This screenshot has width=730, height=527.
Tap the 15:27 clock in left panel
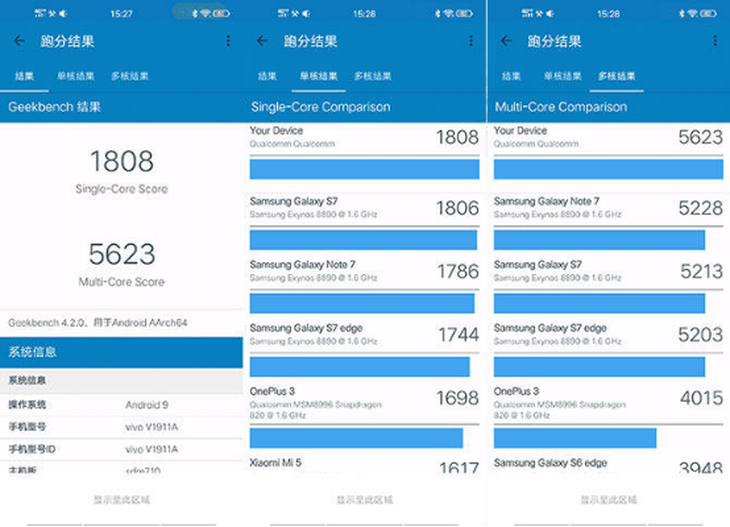tap(121, 14)
